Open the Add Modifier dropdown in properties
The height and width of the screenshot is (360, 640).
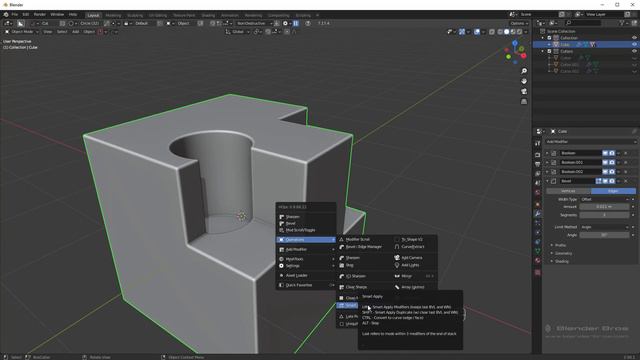tap(591, 142)
